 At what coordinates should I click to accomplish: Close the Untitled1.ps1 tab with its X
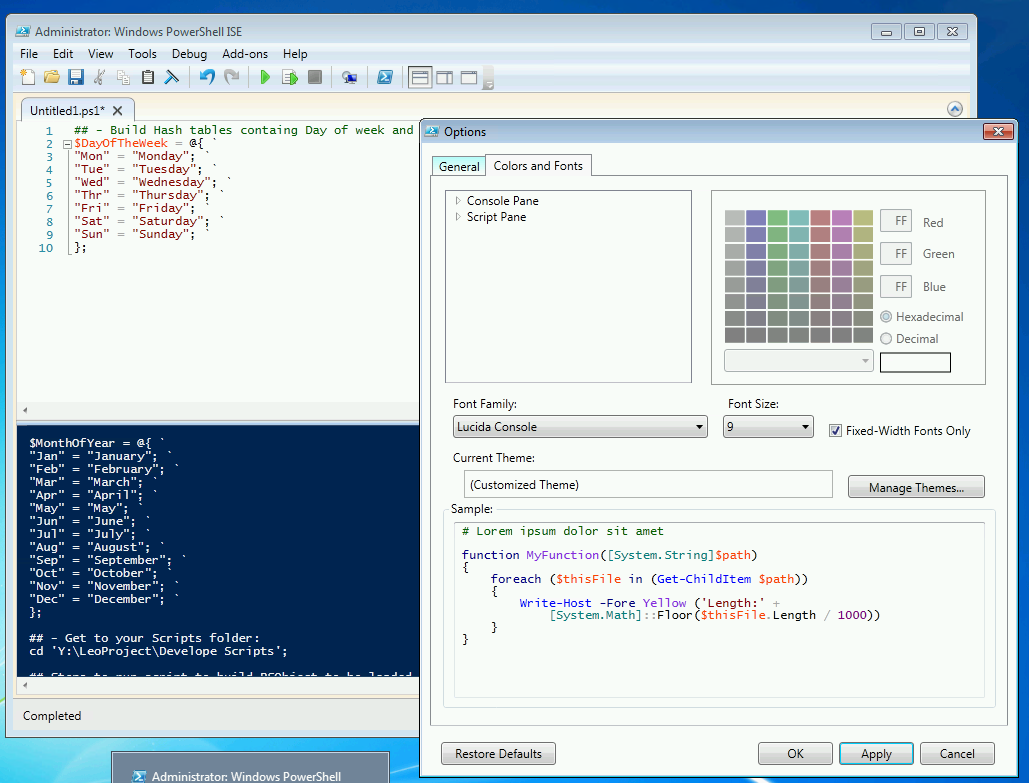[x=117, y=111]
